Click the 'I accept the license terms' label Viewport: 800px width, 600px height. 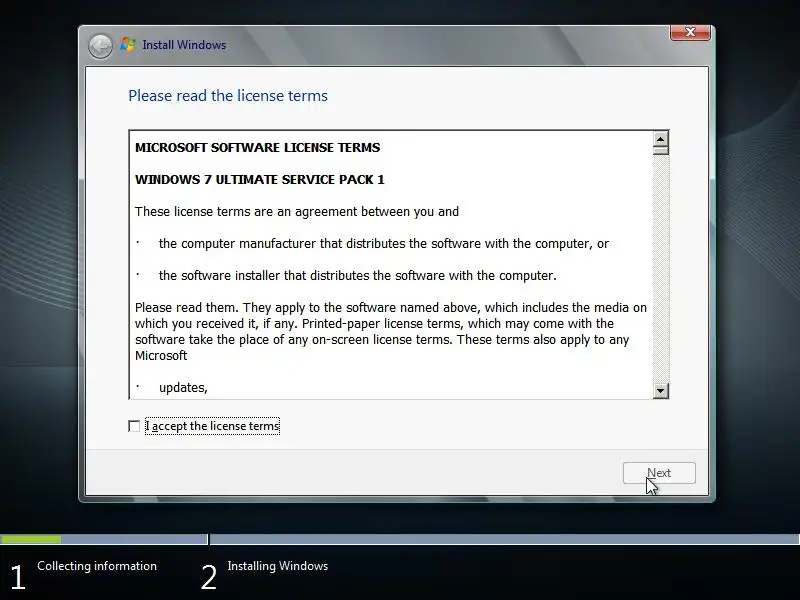pos(213,426)
